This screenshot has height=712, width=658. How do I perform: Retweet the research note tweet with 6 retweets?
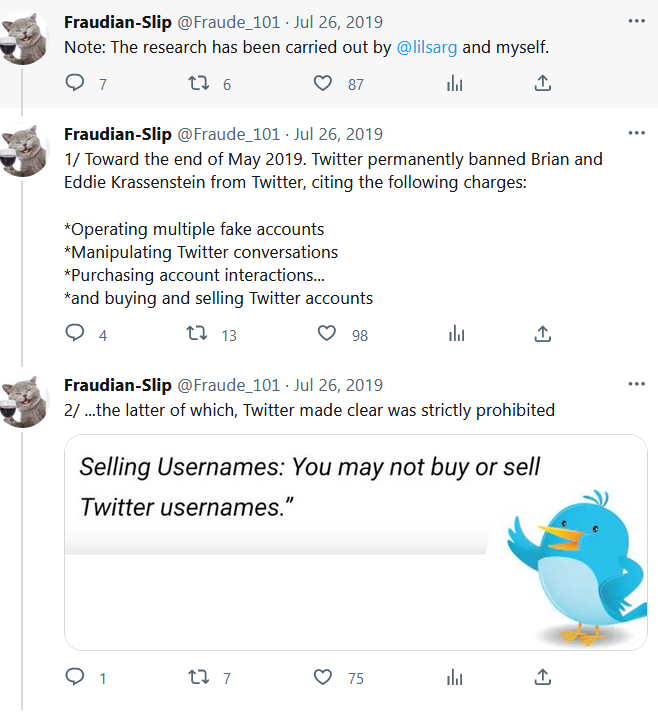tap(199, 84)
